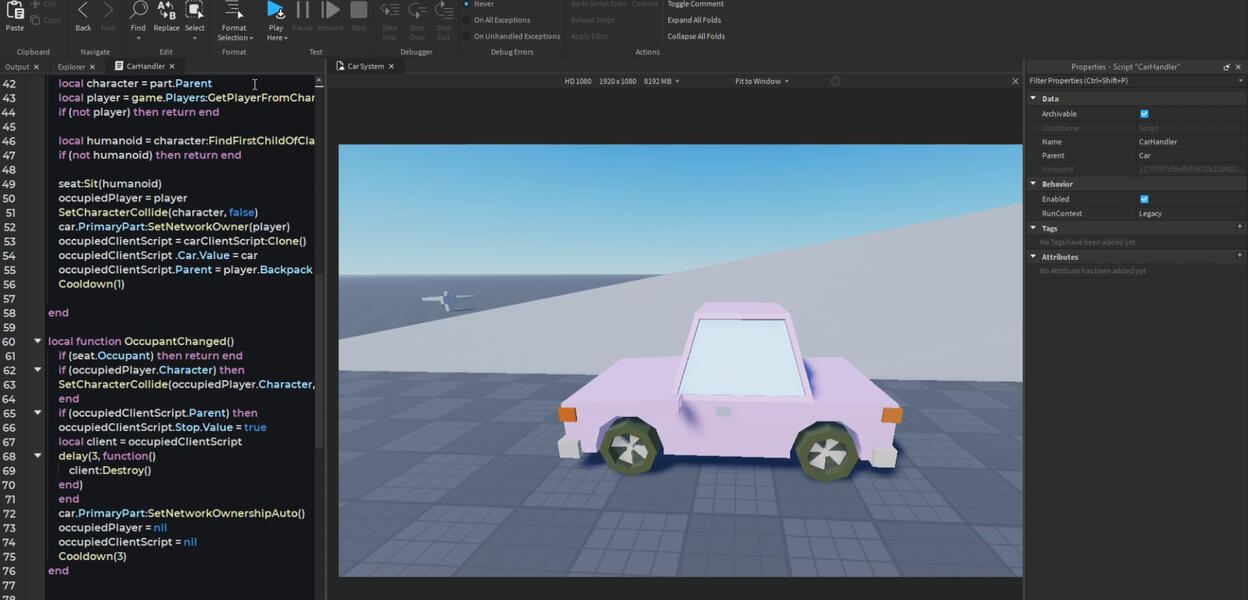Open the Fit to Window dropdown

pyautogui.click(x=761, y=81)
